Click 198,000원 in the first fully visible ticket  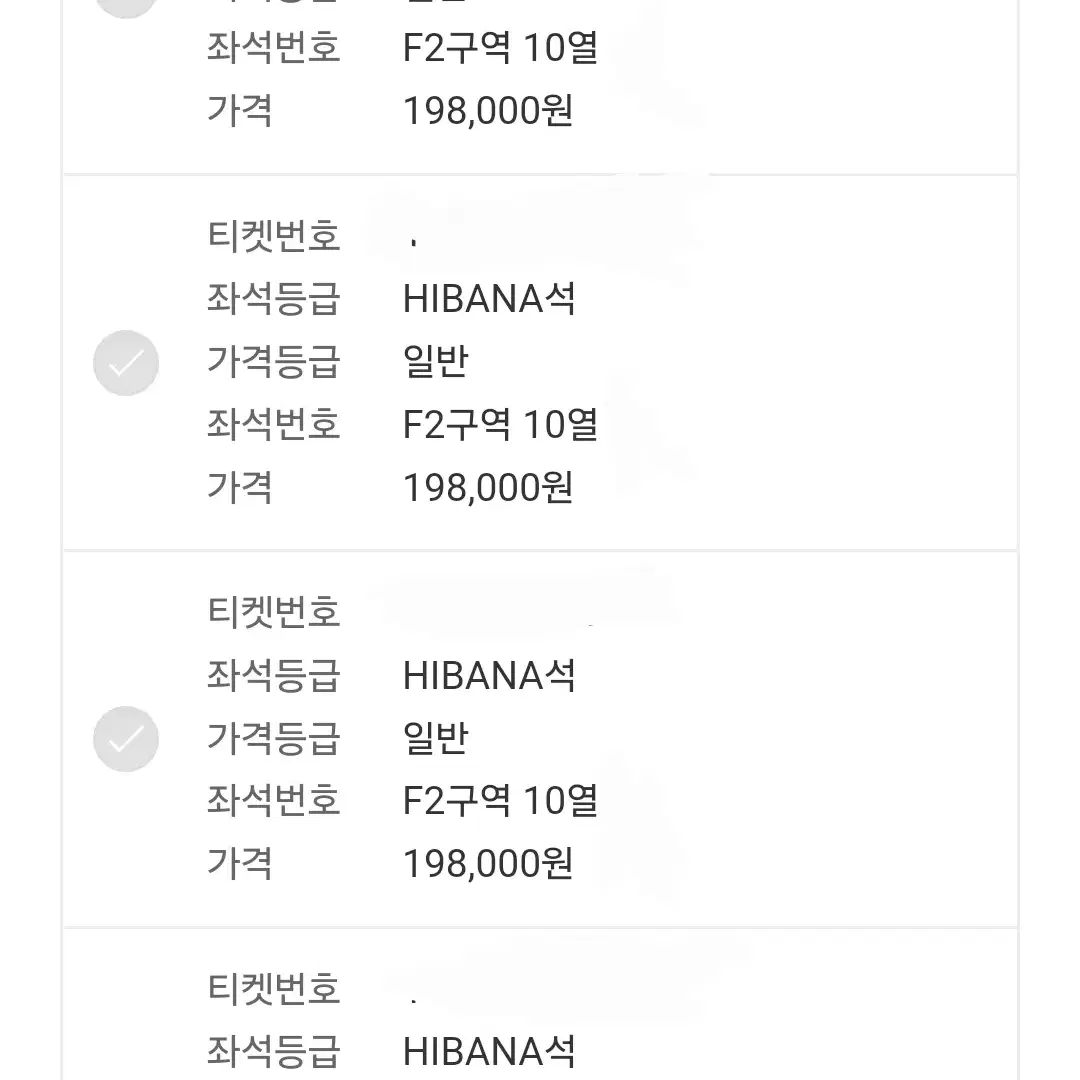[x=488, y=488]
